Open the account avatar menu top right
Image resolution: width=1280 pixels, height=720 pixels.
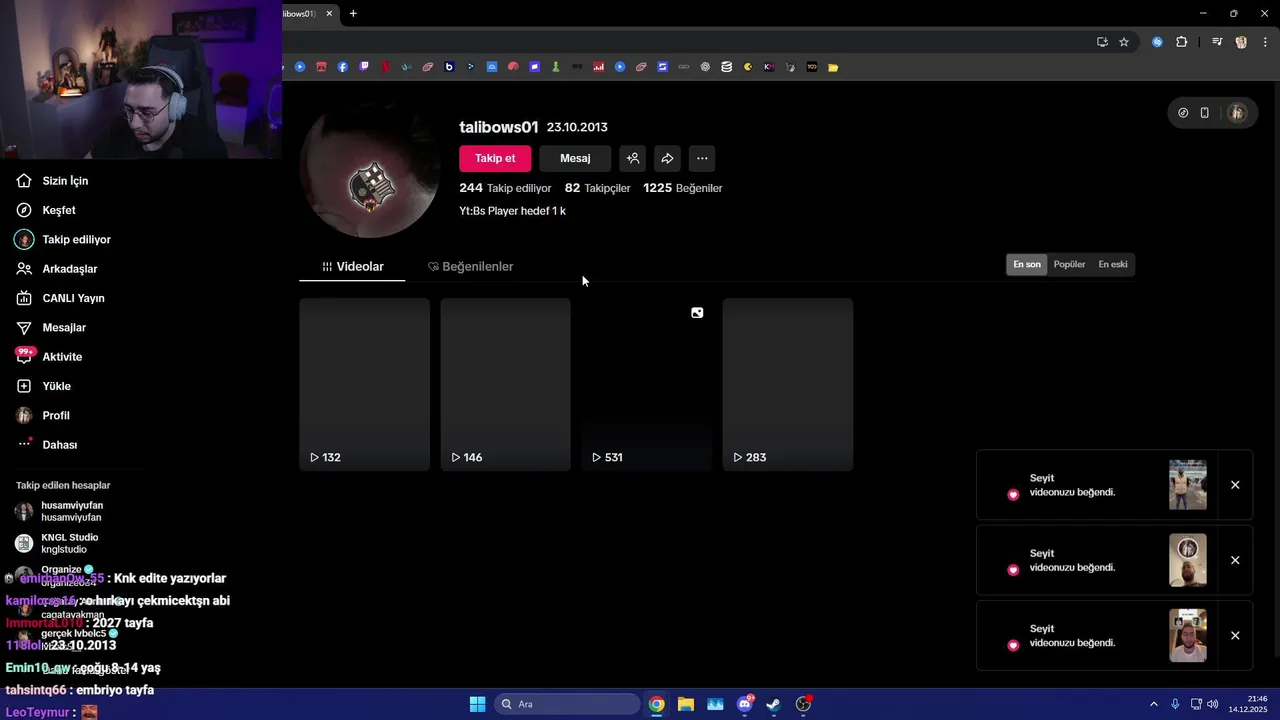[x=1237, y=113]
